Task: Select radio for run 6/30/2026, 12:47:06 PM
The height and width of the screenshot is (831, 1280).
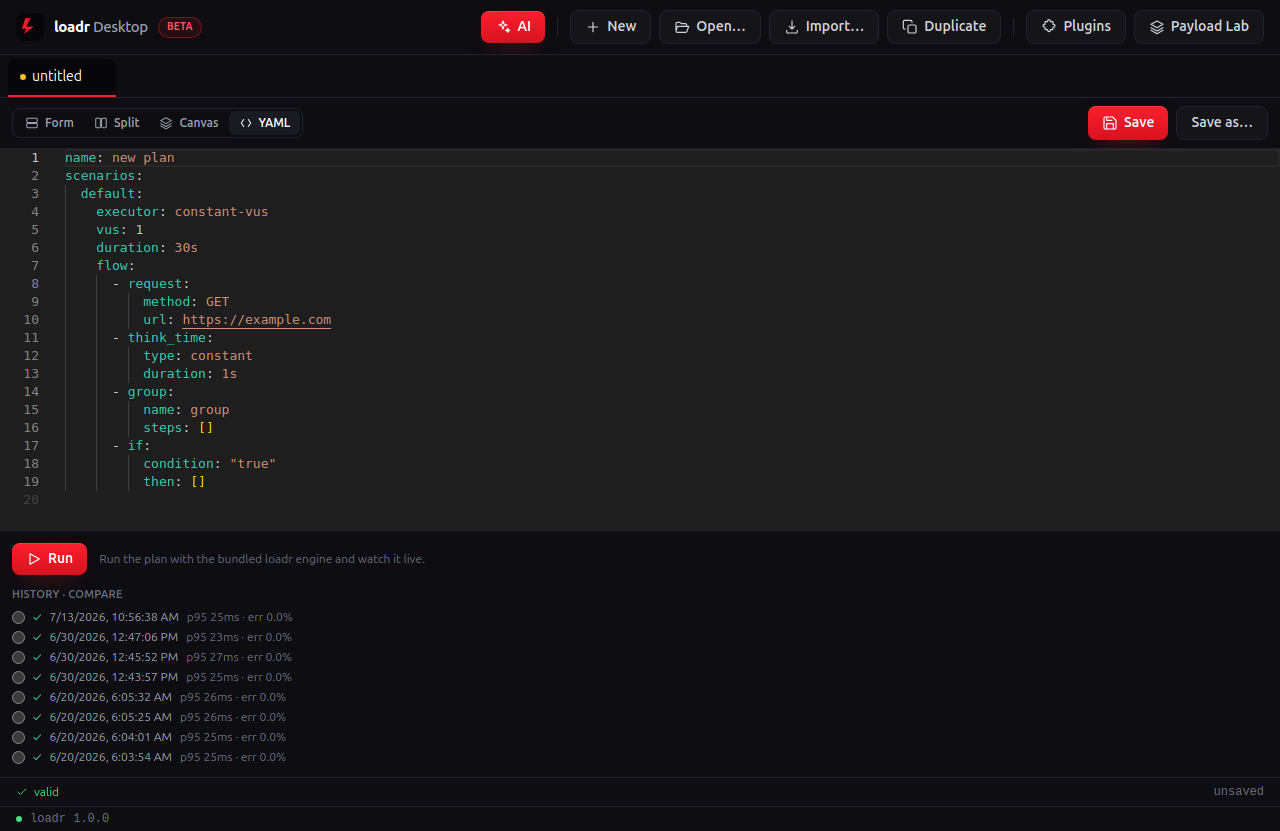Action: click(19, 637)
